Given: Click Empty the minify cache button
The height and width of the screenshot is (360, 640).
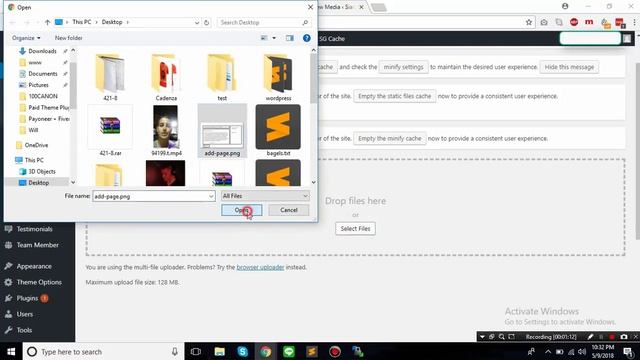Looking at the screenshot, I should point(389,139).
